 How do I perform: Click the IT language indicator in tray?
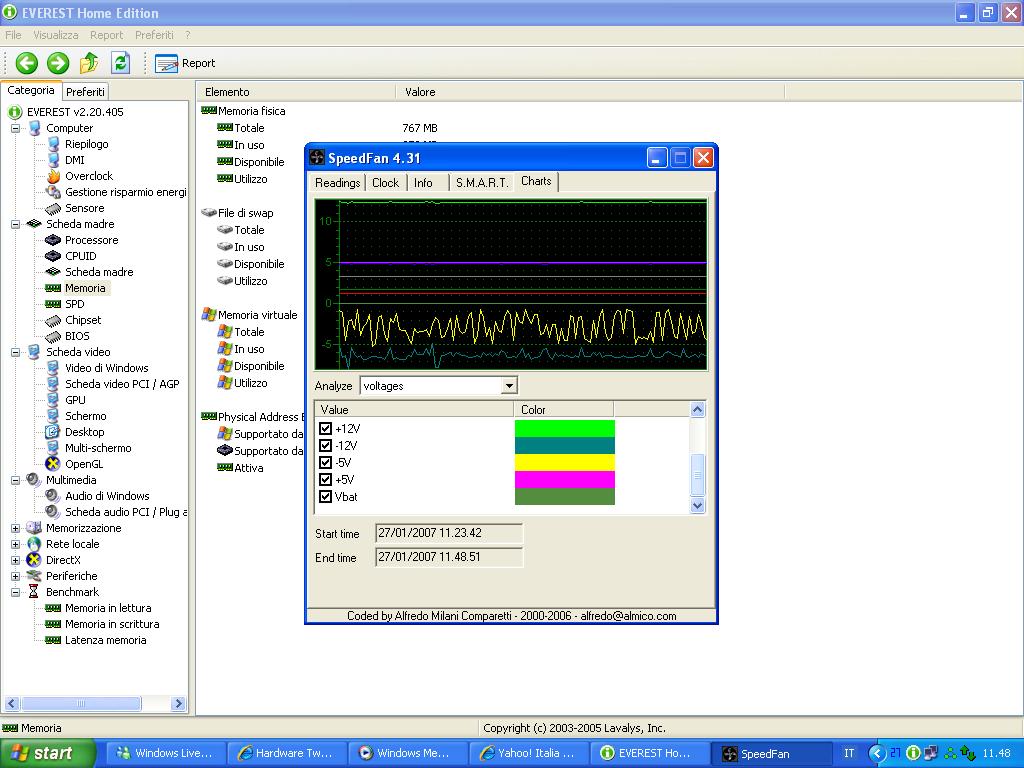(x=849, y=753)
